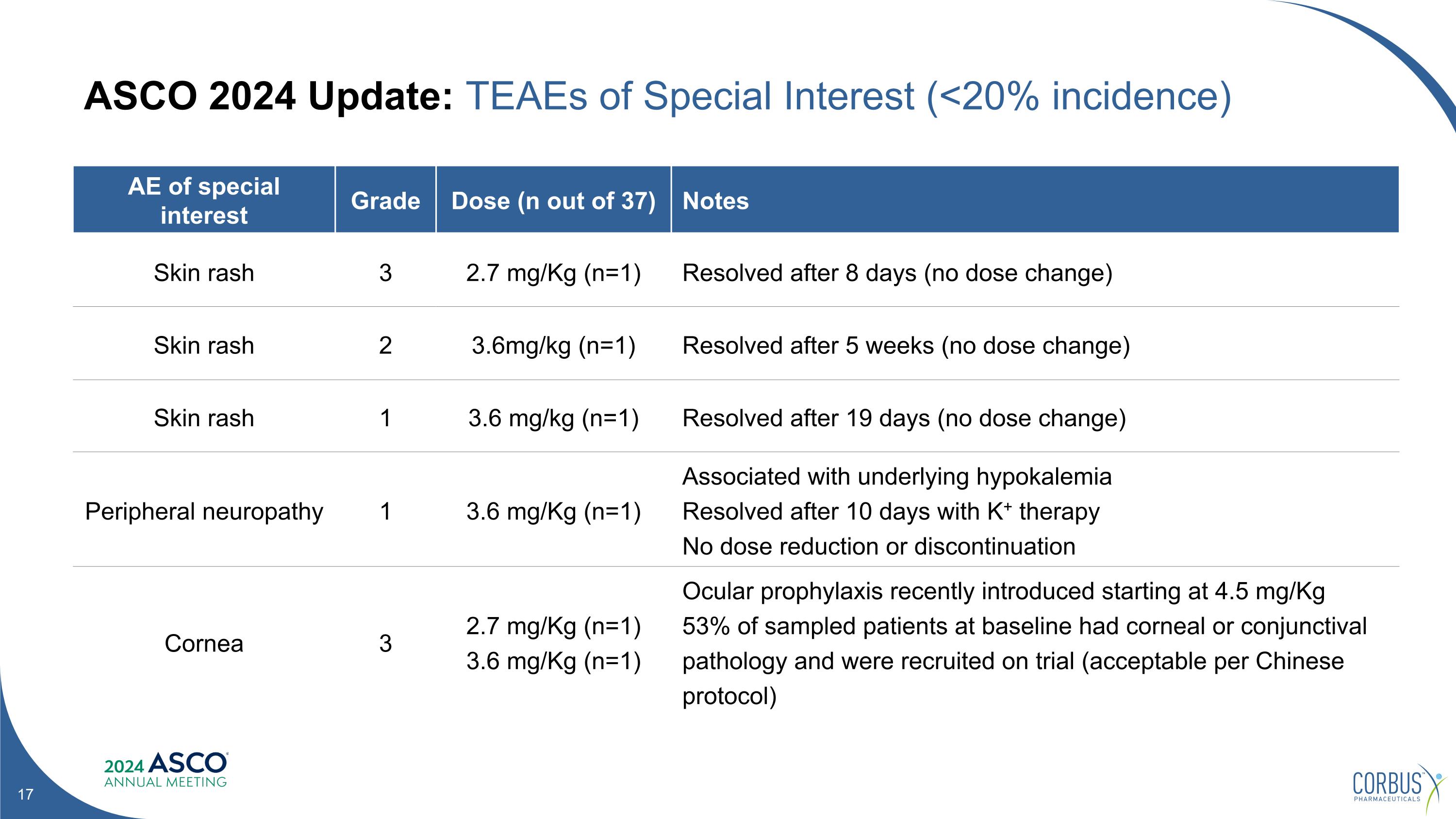Select the Ocular prophylaxis note text
1456x819 pixels.
[1004, 591]
